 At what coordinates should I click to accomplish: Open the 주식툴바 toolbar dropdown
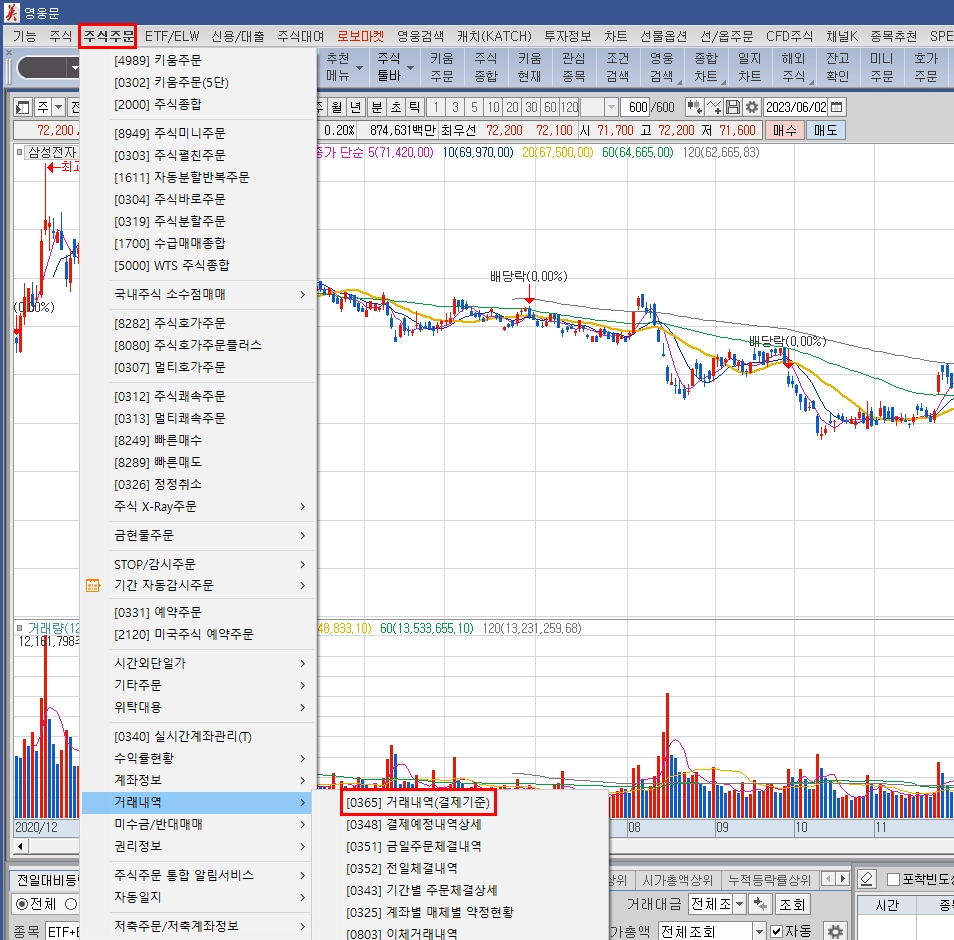tap(411, 68)
